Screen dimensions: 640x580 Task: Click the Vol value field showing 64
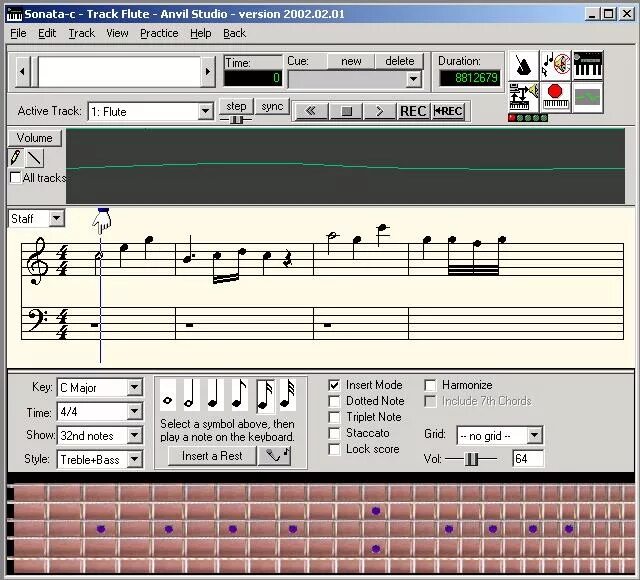(x=528, y=459)
